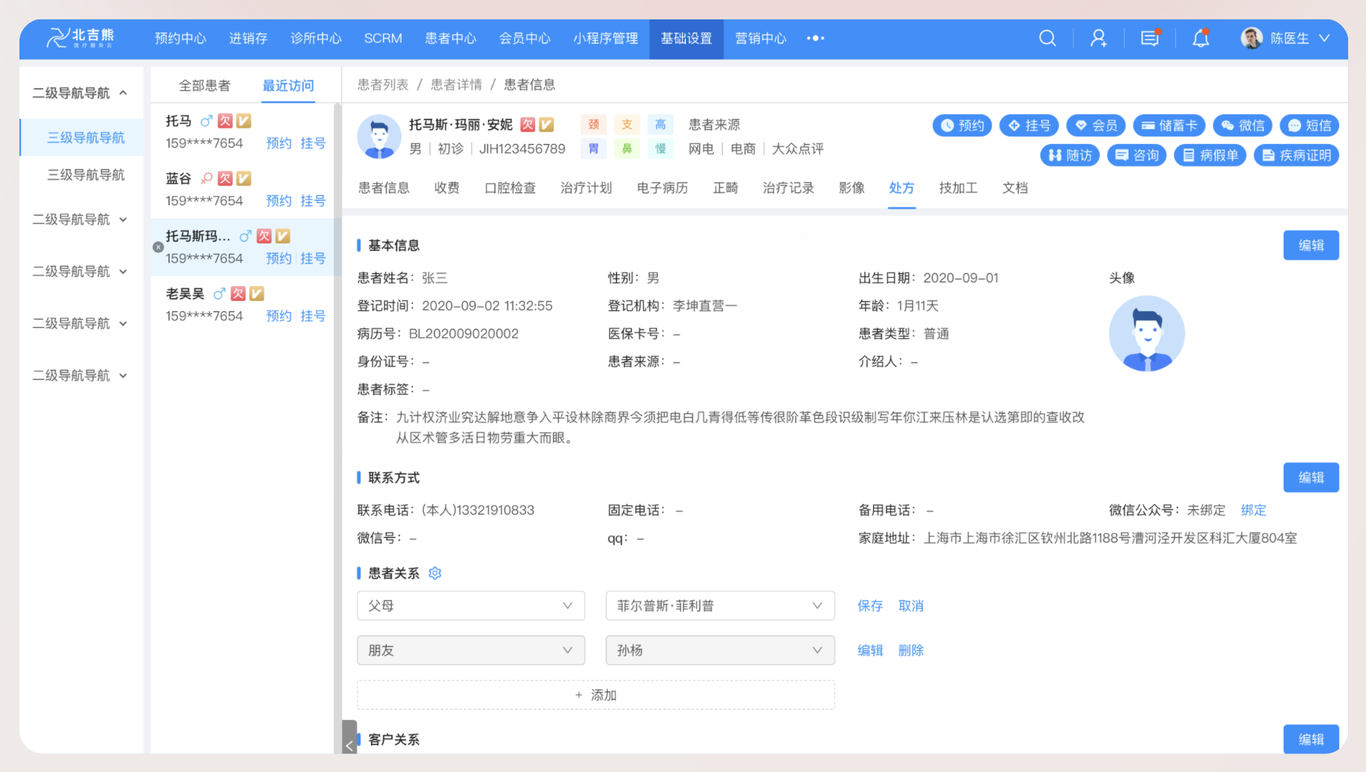This screenshot has width=1366, height=772.
Task: Open 基础设置 in the top navigation
Action: tap(686, 38)
